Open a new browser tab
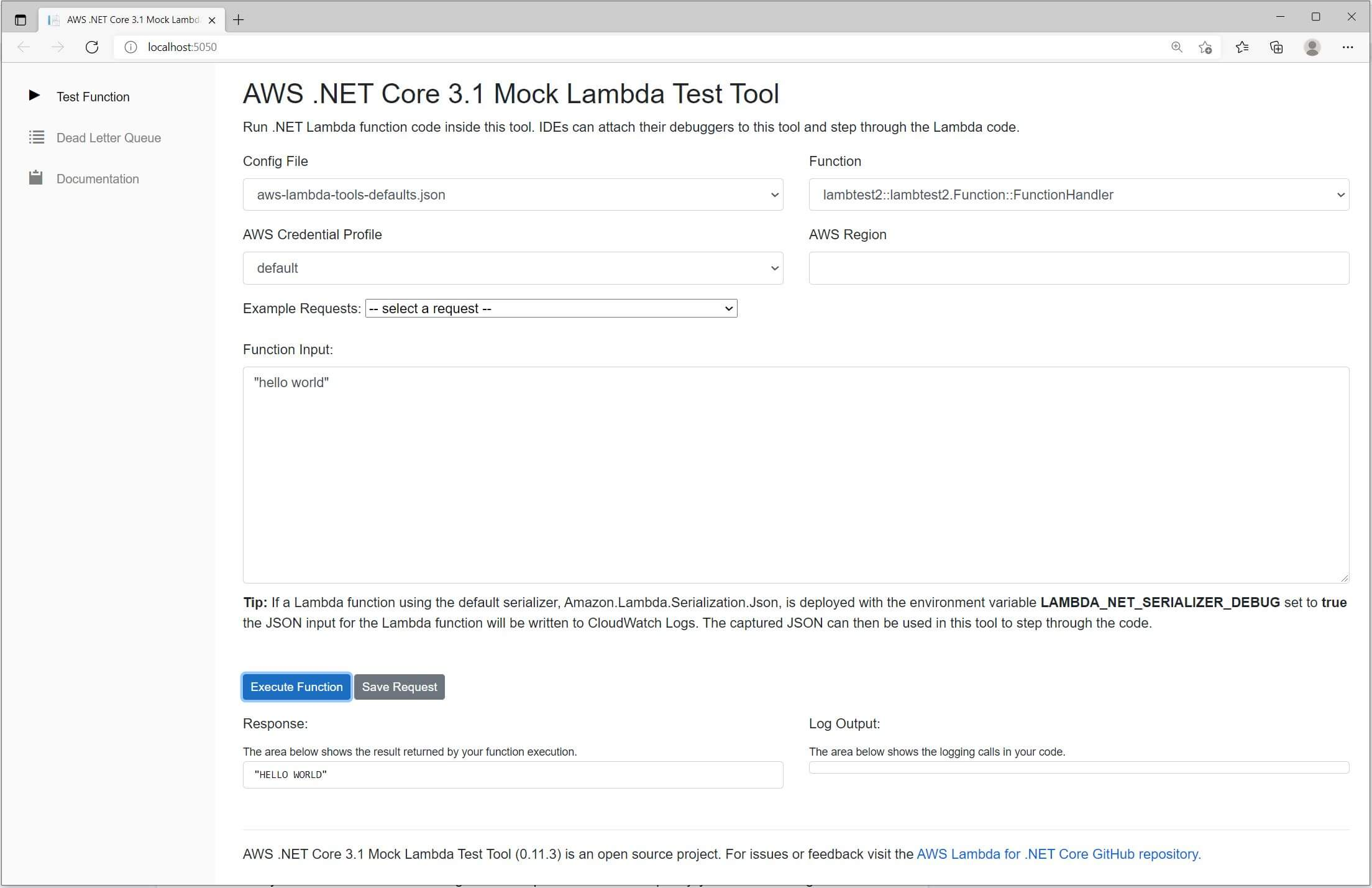Viewport: 1372px width, 888px height. pos(238,20)
